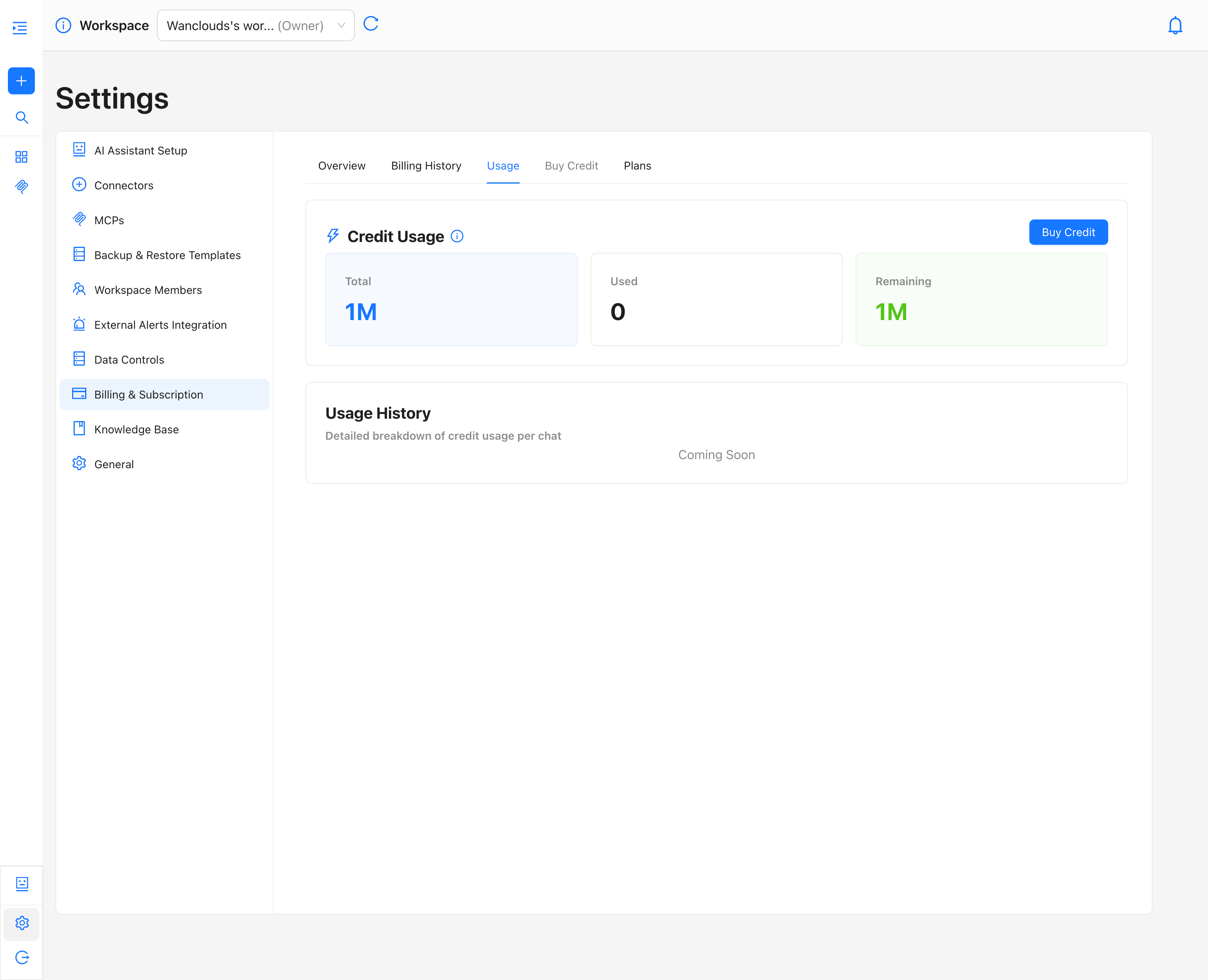The width and height of the screenshot is (1208, 980).
Task: Open the dashboard grid icon in sidebar
Action: [21, 156]
